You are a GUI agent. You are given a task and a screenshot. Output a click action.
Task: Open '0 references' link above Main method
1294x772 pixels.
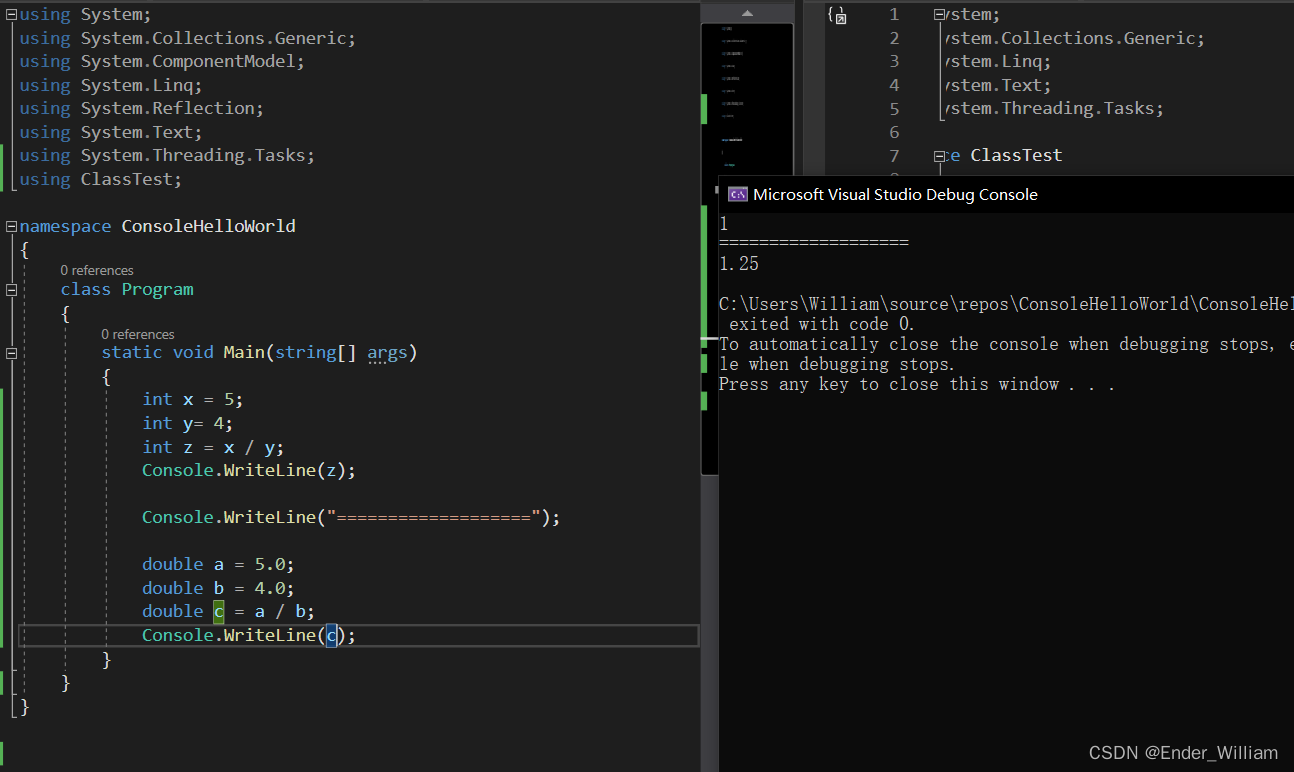(137, 334)
